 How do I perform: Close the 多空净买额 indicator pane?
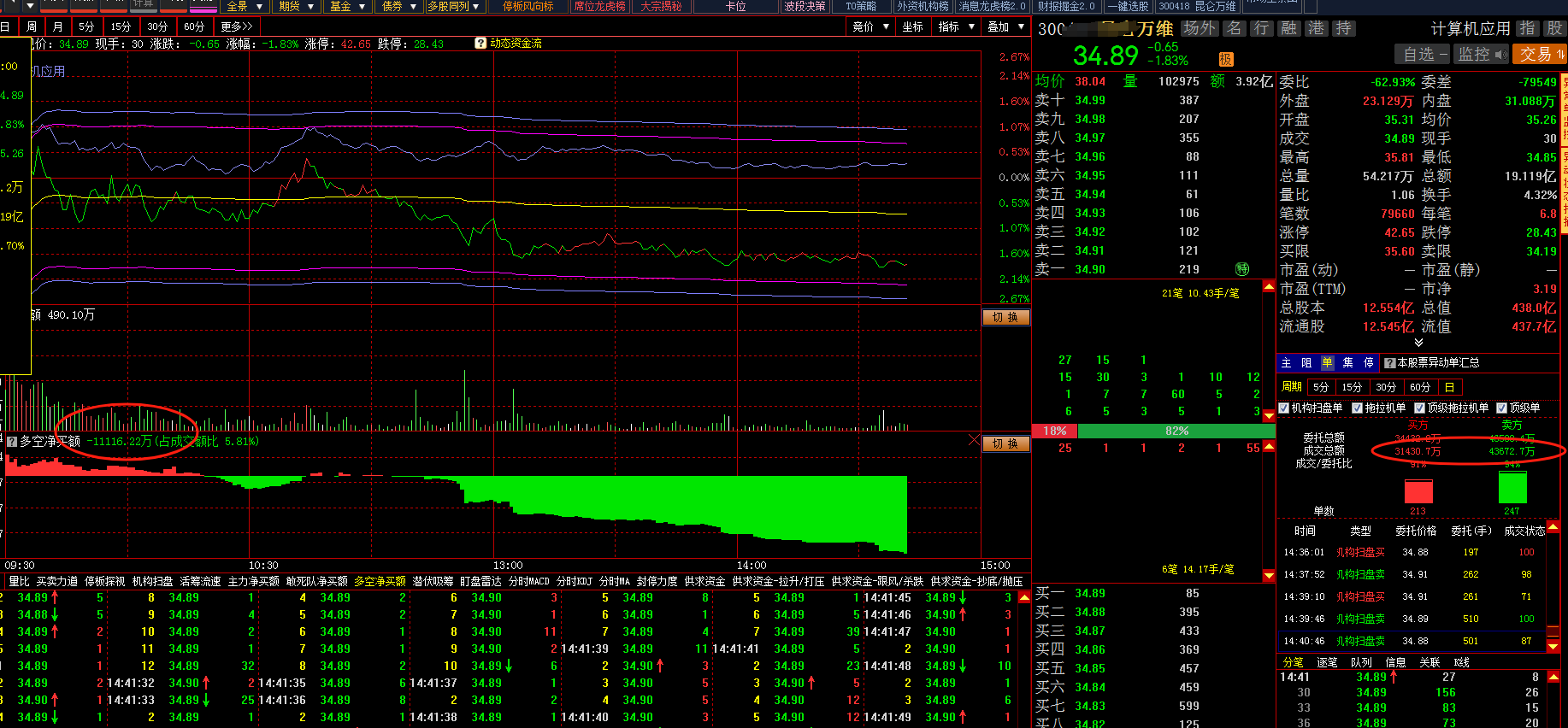click(x=974, y=440)
